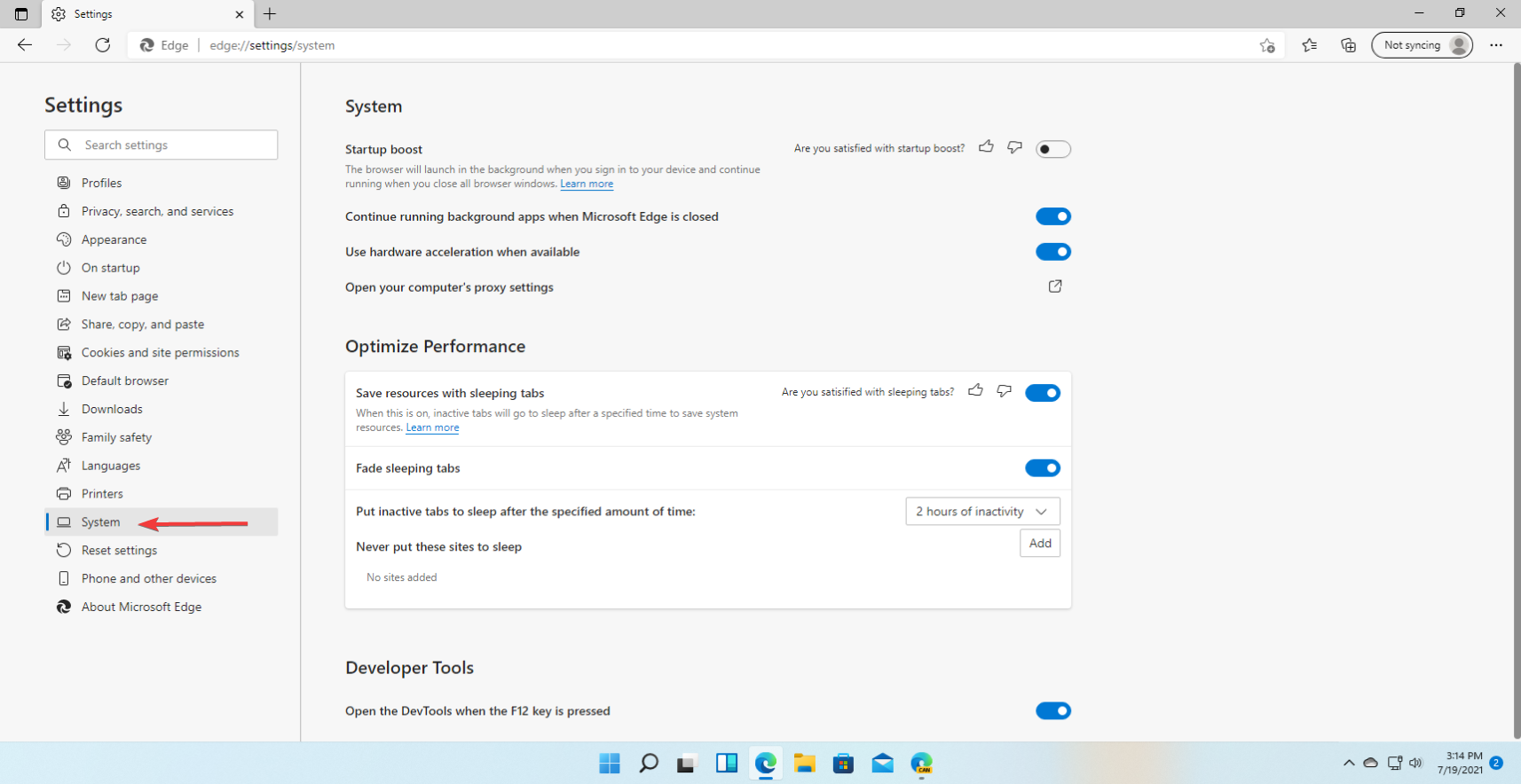
Task: Click Microsoft Edge taskbar icon
Action: (766, 764)
